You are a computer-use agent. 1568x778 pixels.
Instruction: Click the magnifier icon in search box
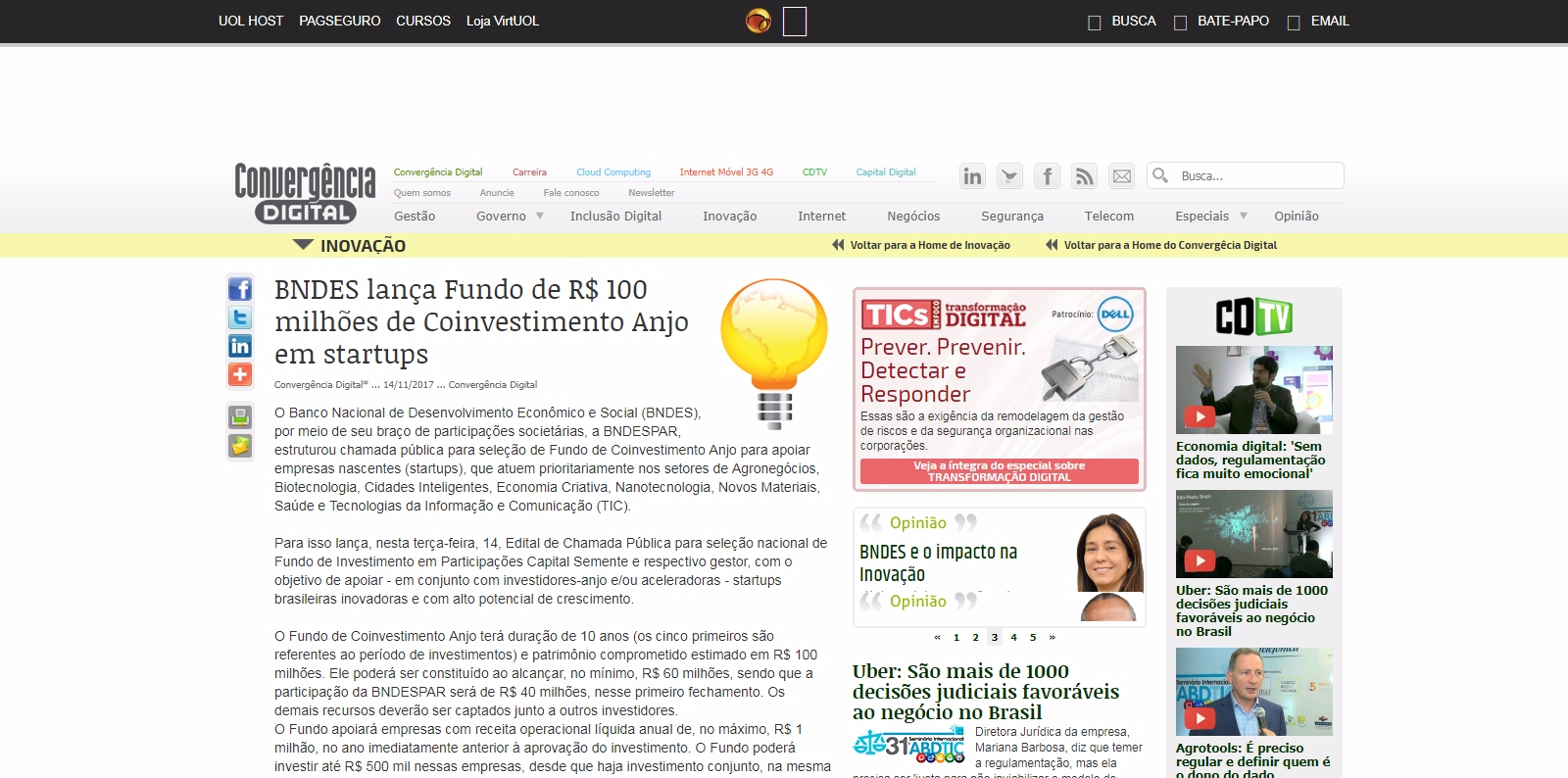pyautogui.click(x=1160, y=175)
